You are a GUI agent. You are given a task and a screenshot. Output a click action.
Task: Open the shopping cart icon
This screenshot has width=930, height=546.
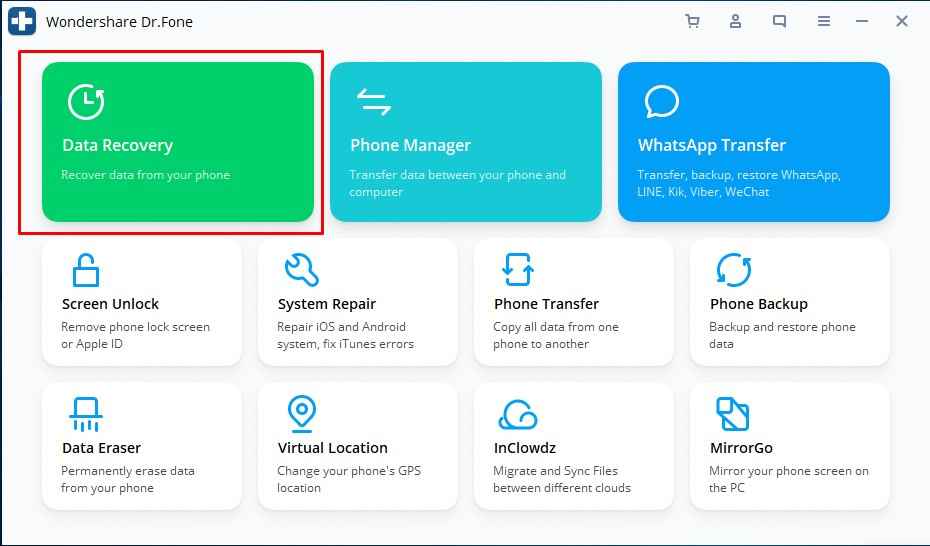tap(692, 21)
